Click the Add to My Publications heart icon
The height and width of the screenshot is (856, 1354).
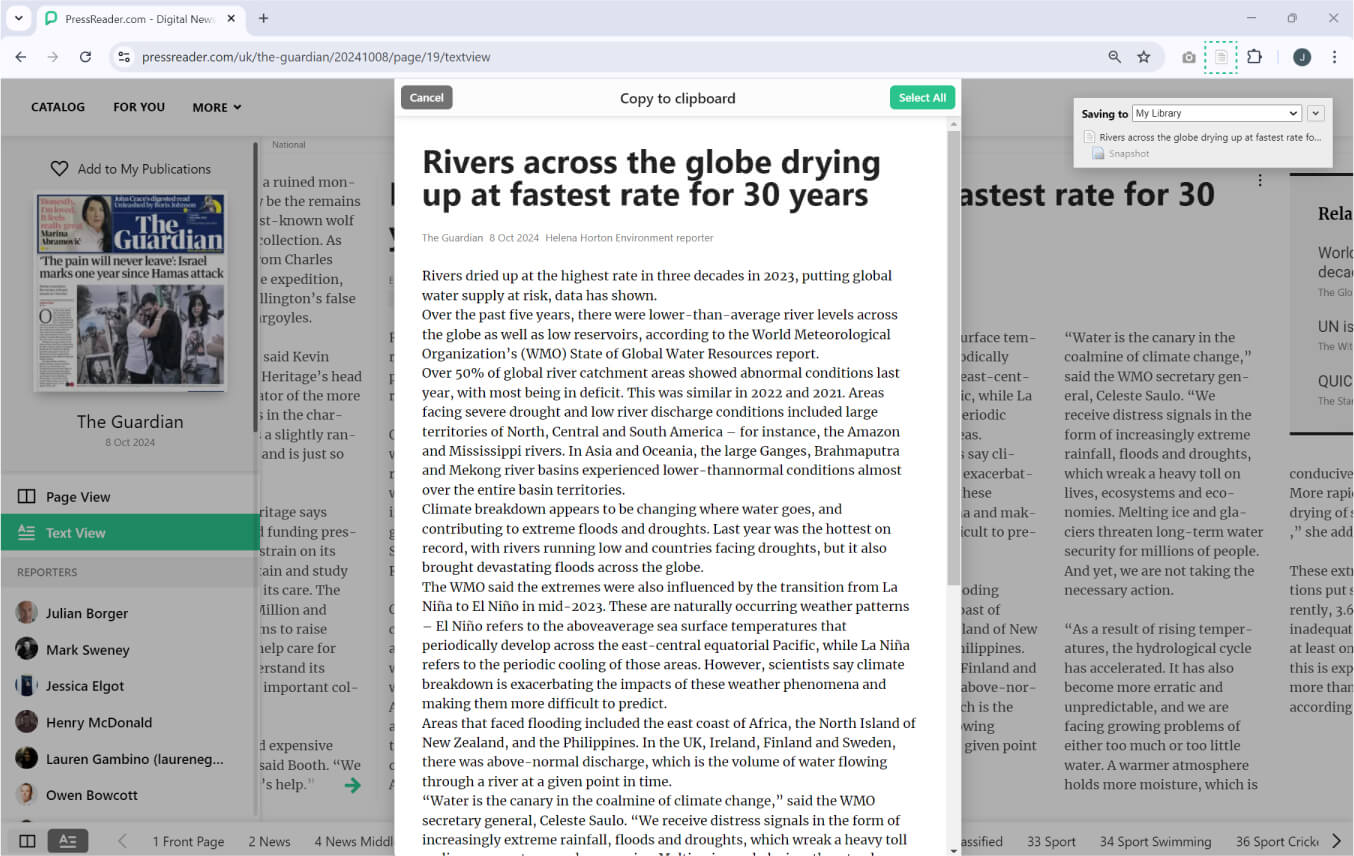[60, 168]
